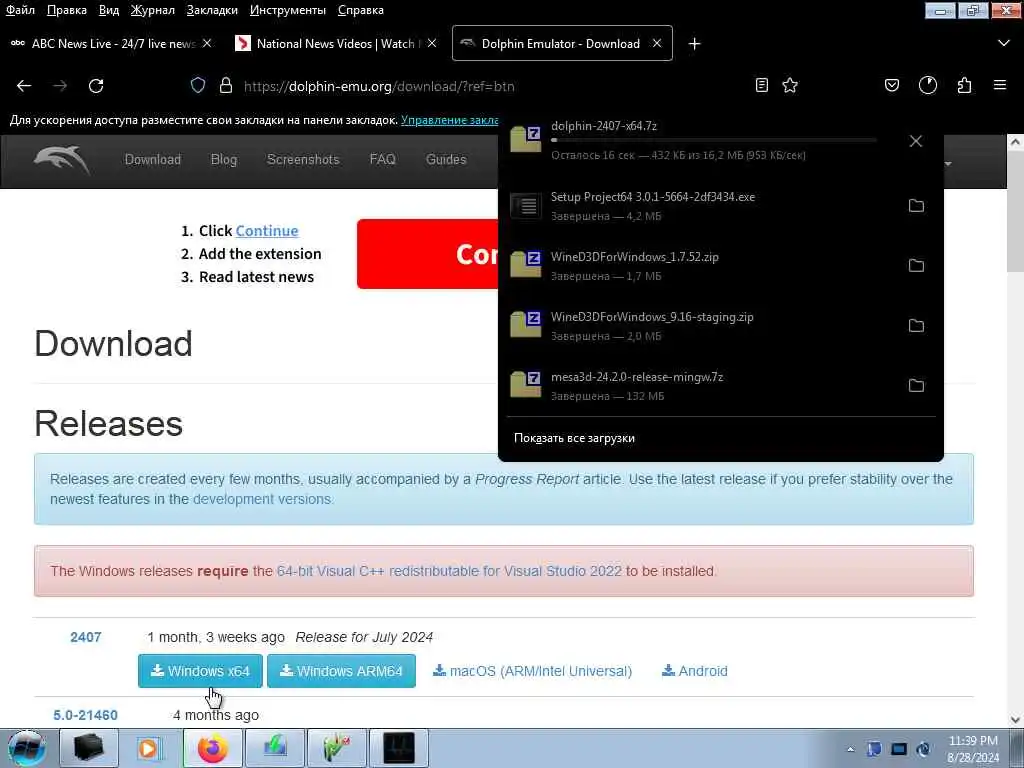This screenshot has width=1024, height=768.
Task: Open the Вид menu
Action: tap(108, 10)
